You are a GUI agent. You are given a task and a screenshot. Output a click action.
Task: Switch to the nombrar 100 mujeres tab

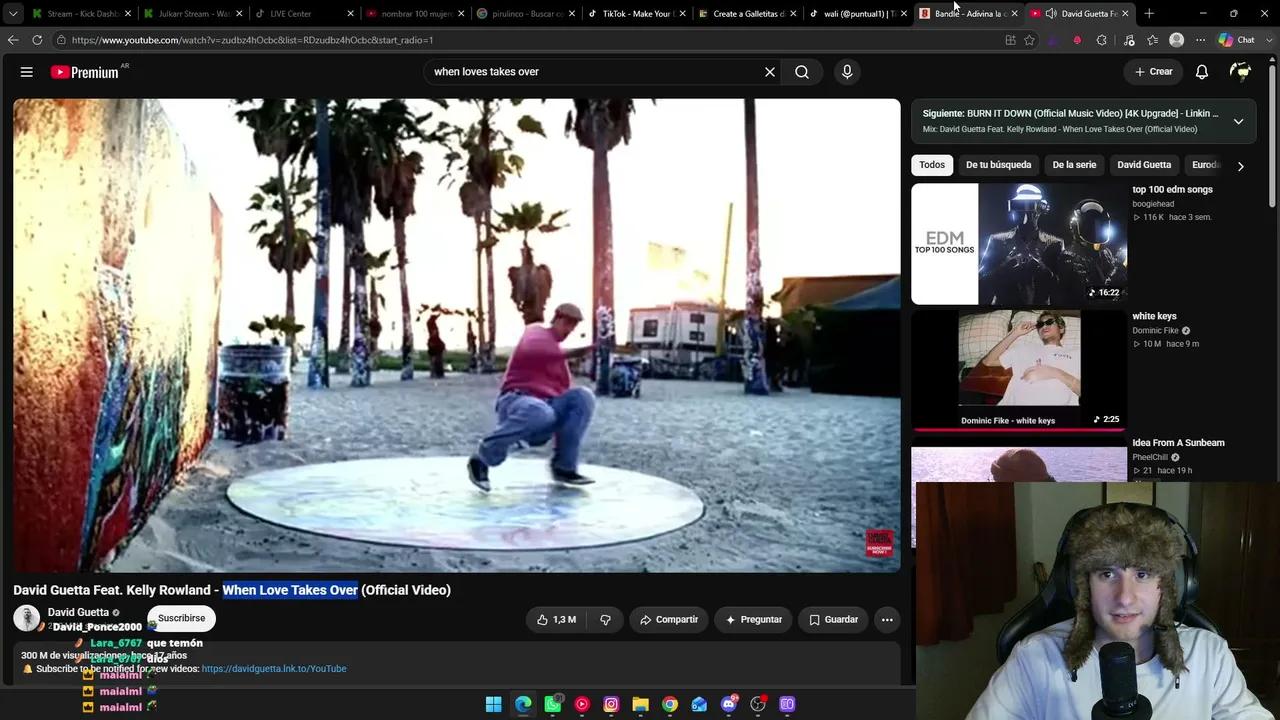pos(414,14)
